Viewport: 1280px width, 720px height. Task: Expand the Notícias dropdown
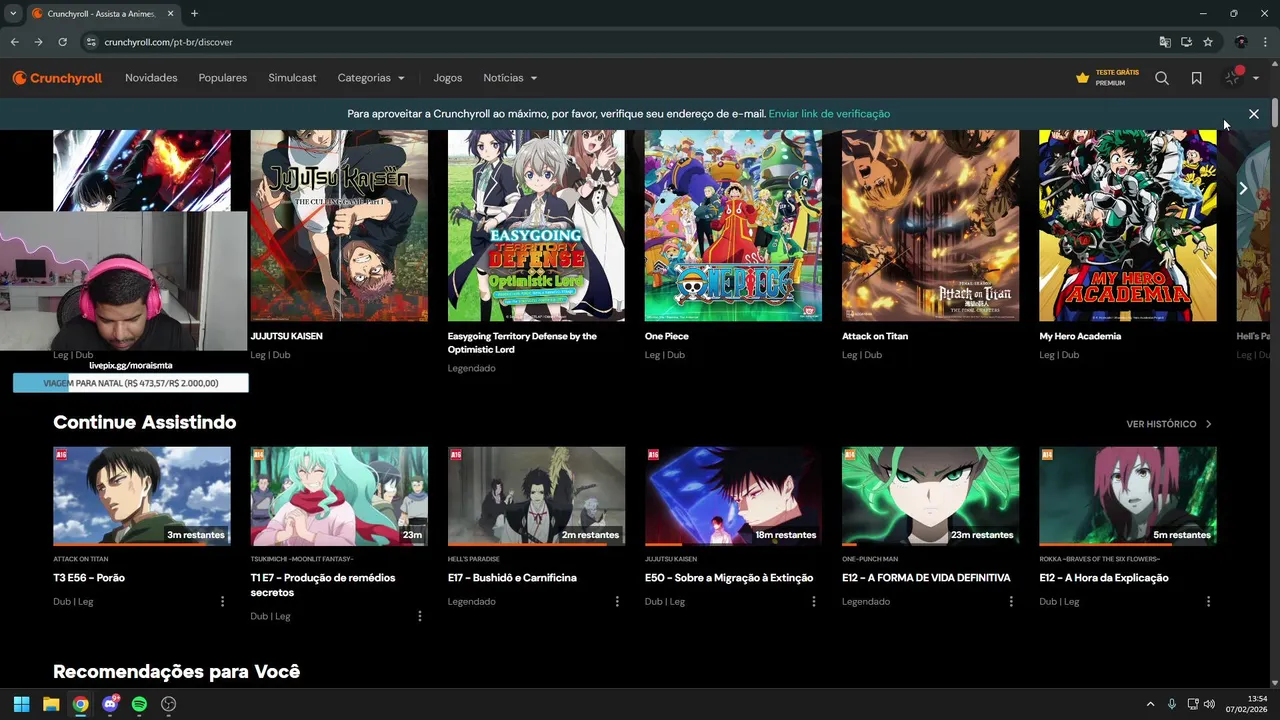(x=510, y=78)
